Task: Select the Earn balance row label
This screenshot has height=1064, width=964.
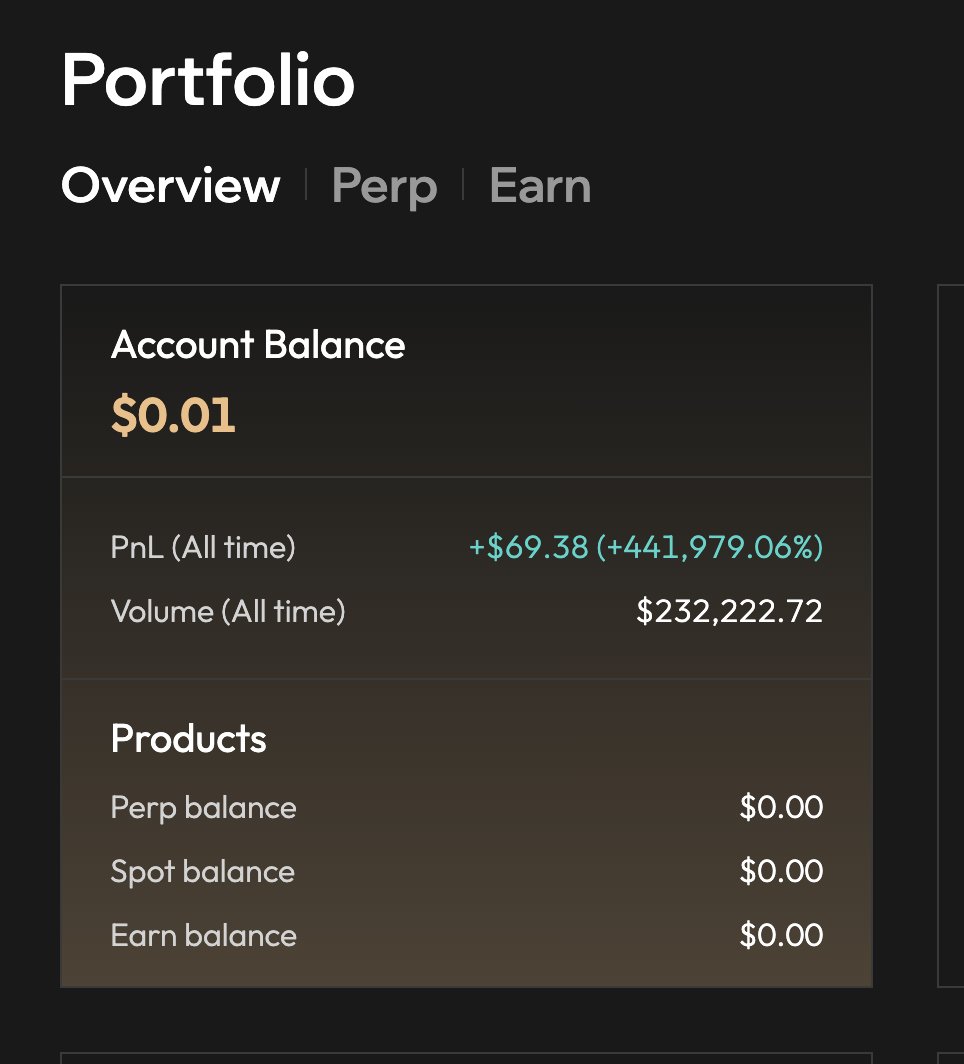Action: click(x=204, y=936)
